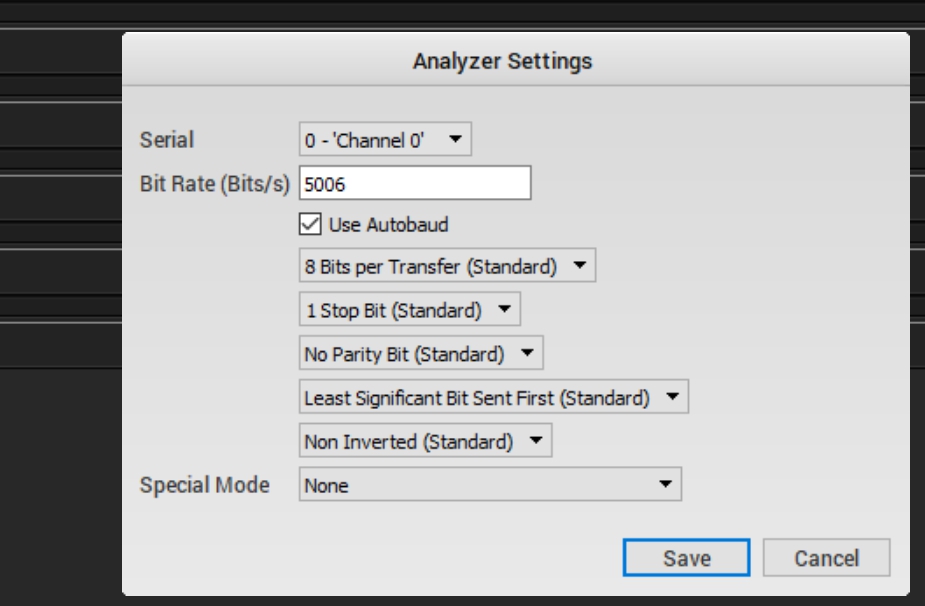
Task: Click the Cancel button
Action: click(x=826, y=558)
